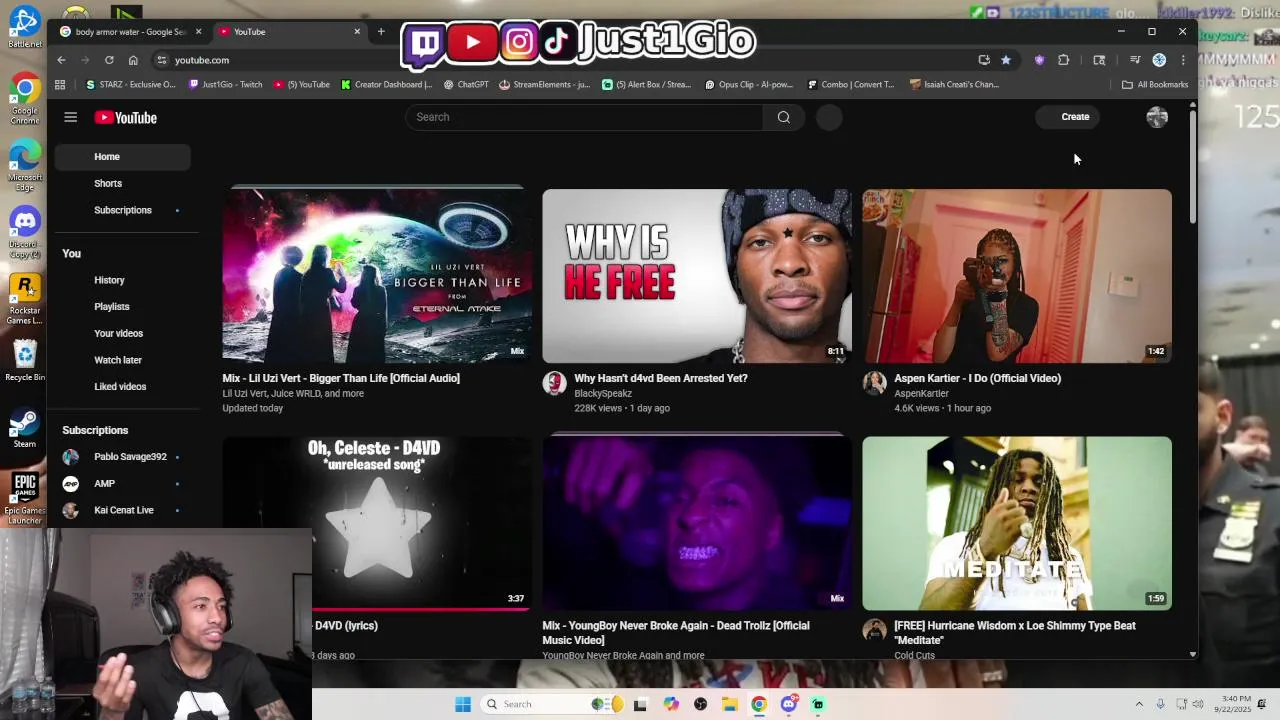Open Watch later in sidebar
This screenshot has width=1280, height=720.
pos(123,360)
